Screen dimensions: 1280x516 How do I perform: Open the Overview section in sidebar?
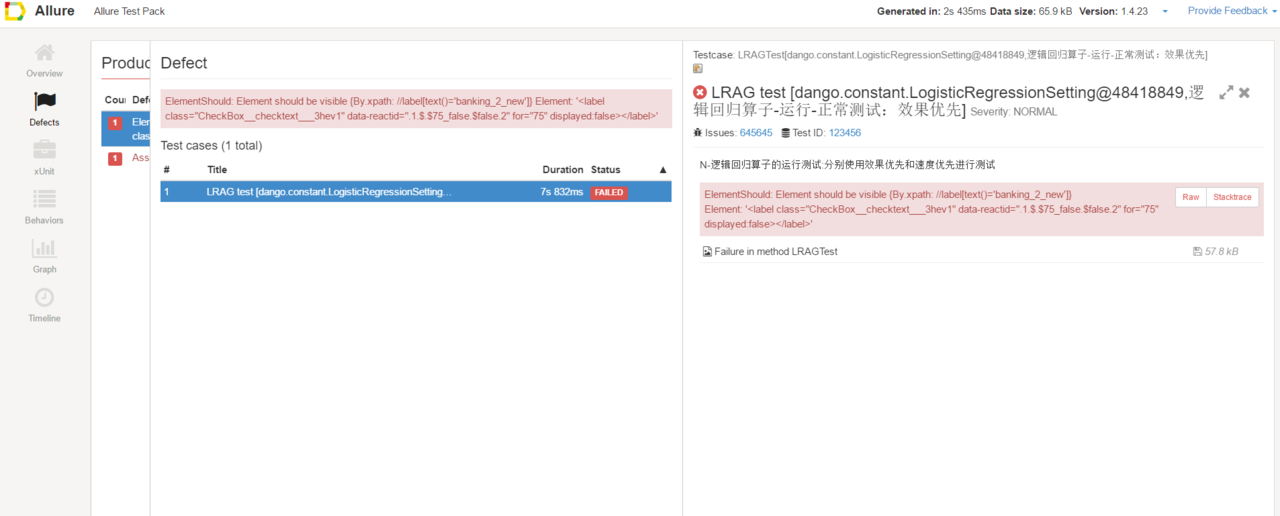coord(44,61)
